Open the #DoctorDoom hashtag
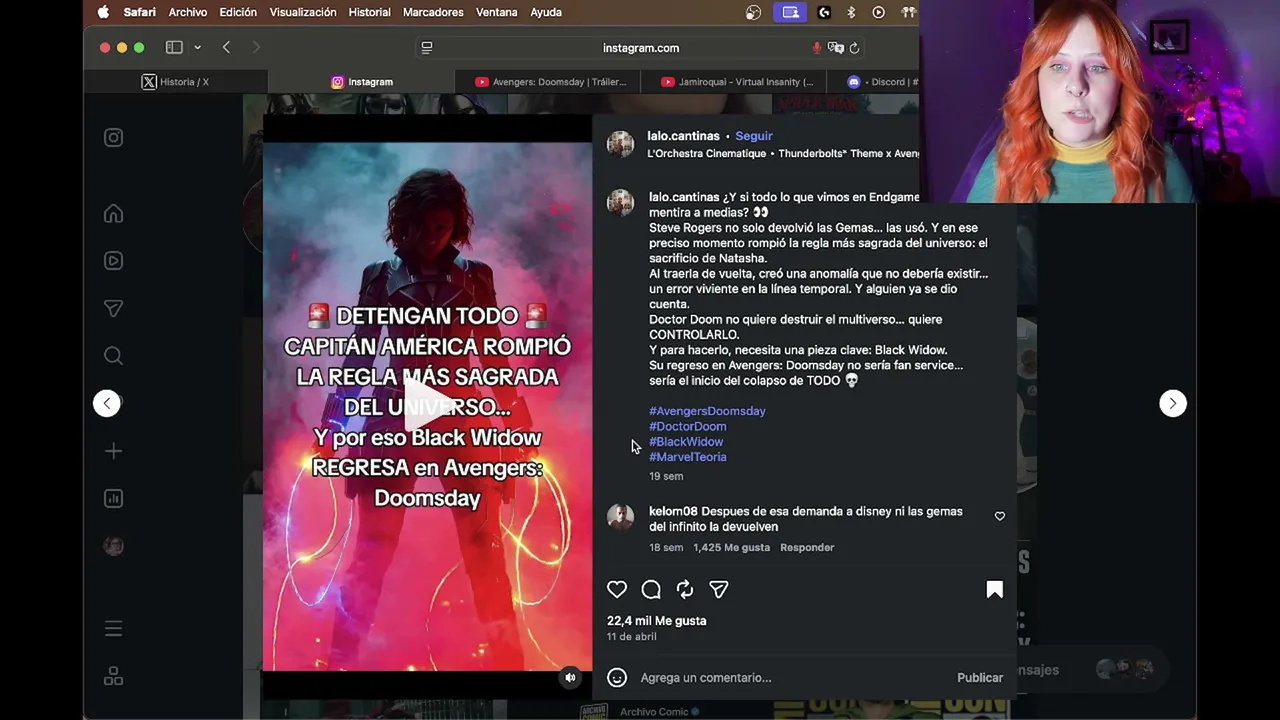Screen dimensions: 1280x720 click(688, 426)
